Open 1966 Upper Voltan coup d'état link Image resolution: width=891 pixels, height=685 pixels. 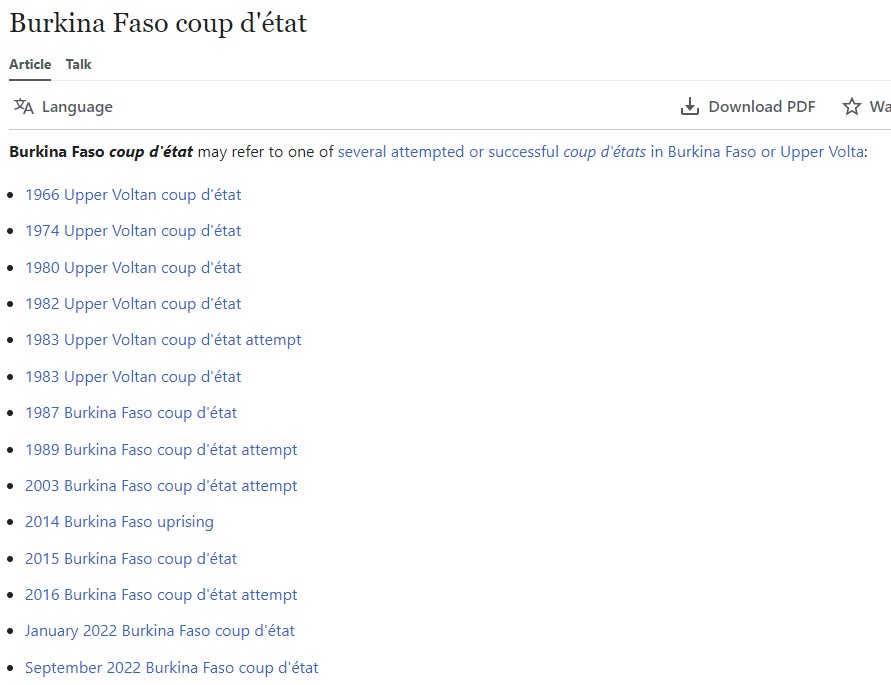[133, 195]
